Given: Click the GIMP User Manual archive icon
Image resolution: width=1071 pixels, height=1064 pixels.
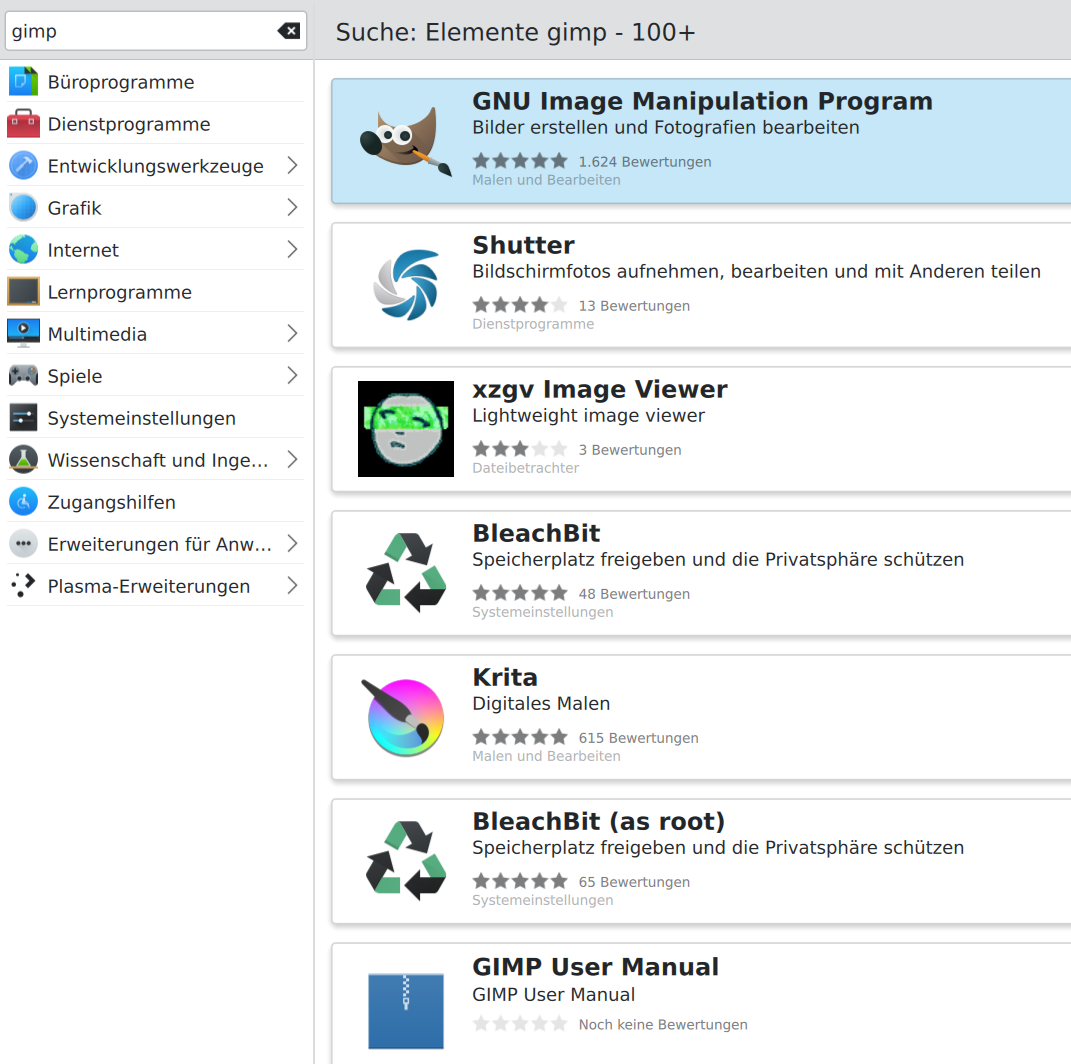Looking at the screenshot, I should (406, 1011).
